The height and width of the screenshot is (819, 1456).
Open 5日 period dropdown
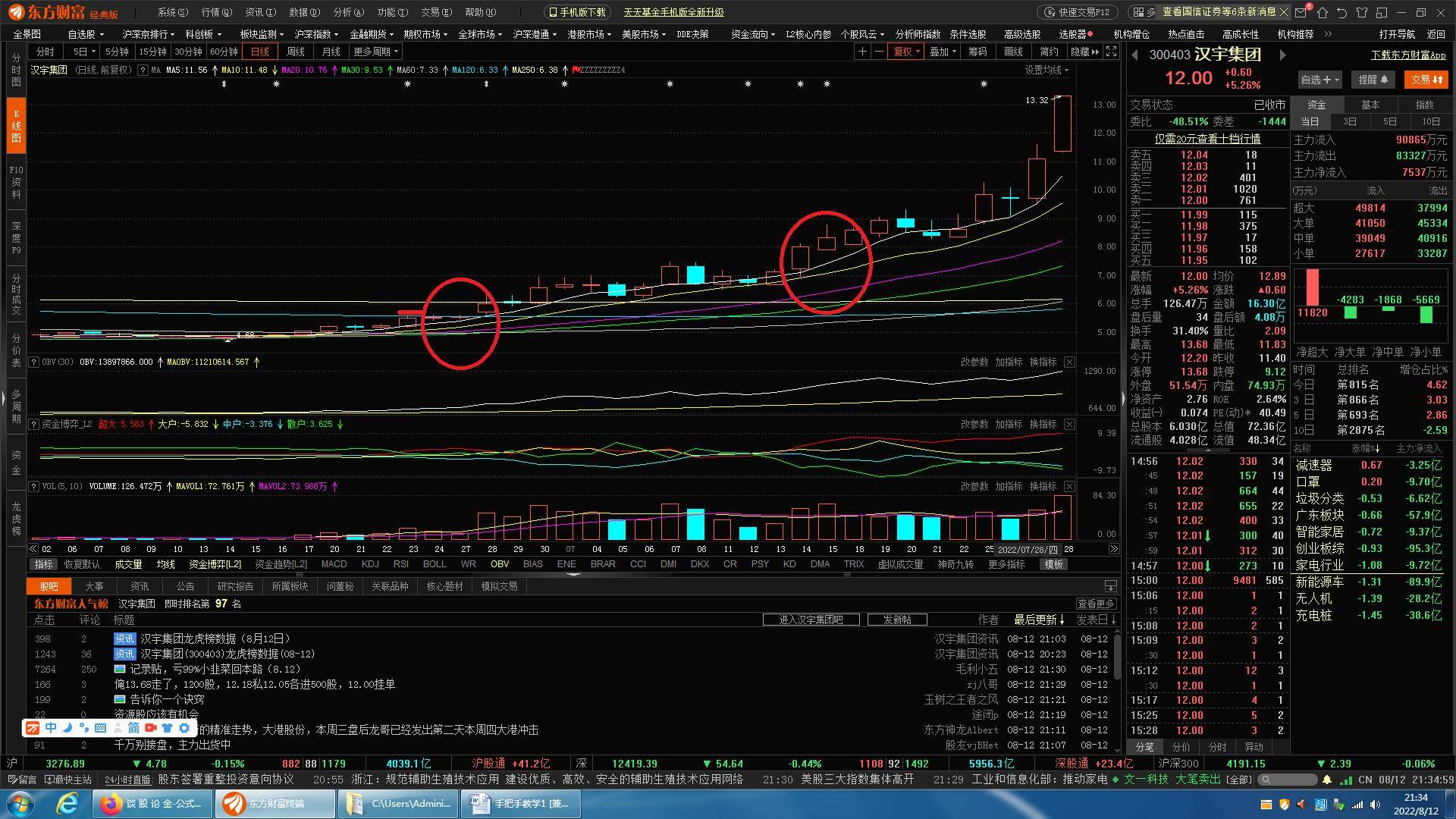[83, 52]
